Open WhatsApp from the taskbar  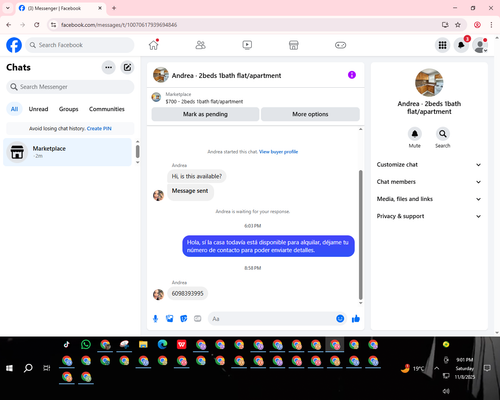[86, 344]
